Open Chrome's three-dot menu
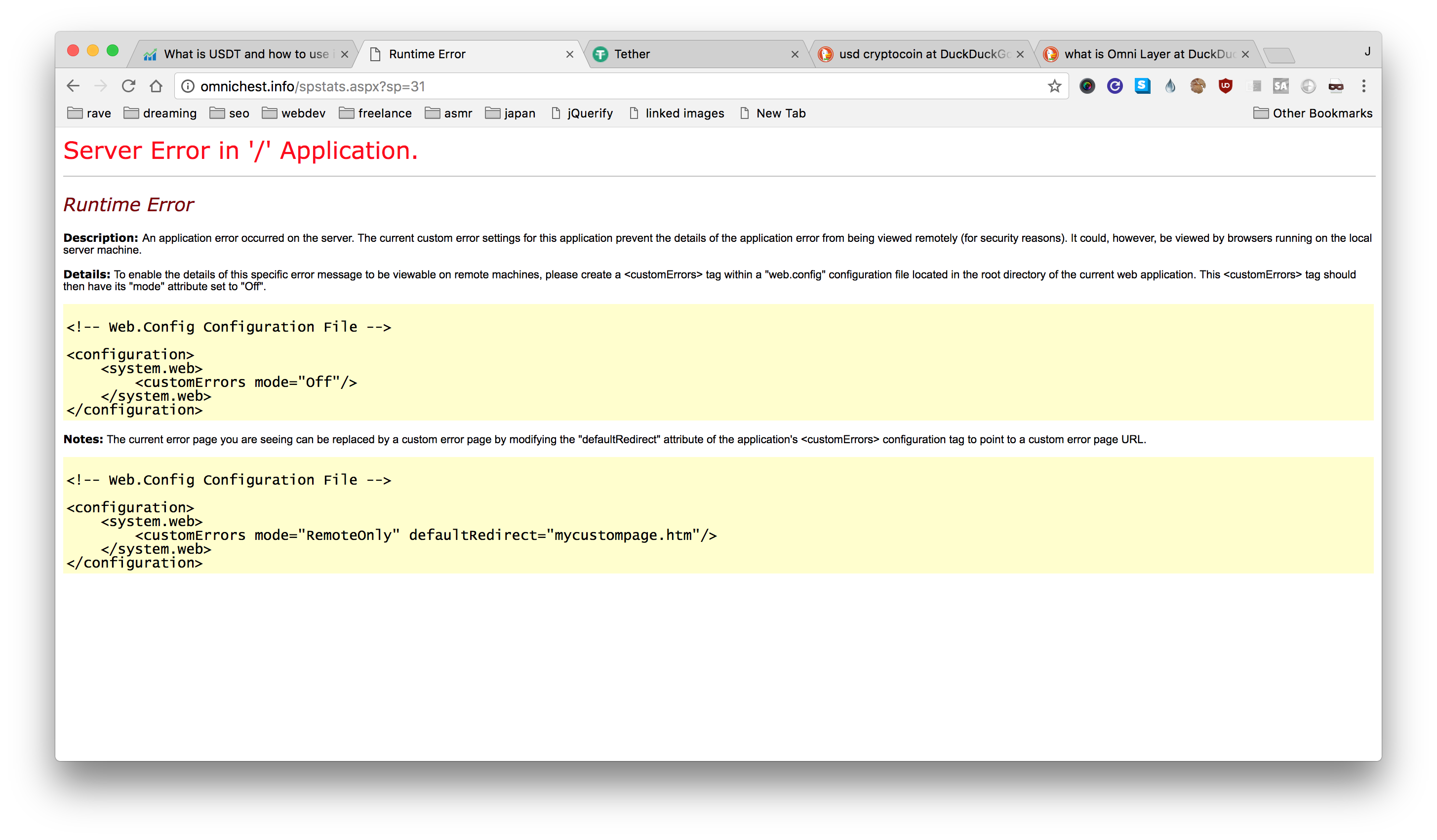This screenshot has height=840, width=1437. (x=1363, y=86)
